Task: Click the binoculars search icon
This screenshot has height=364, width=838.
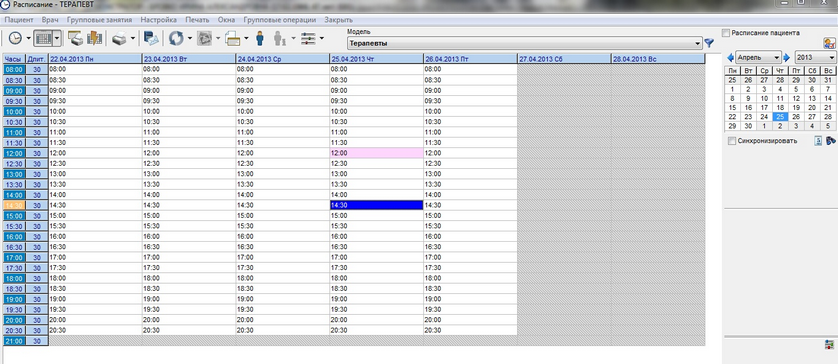Action: (x=831, y=141)
